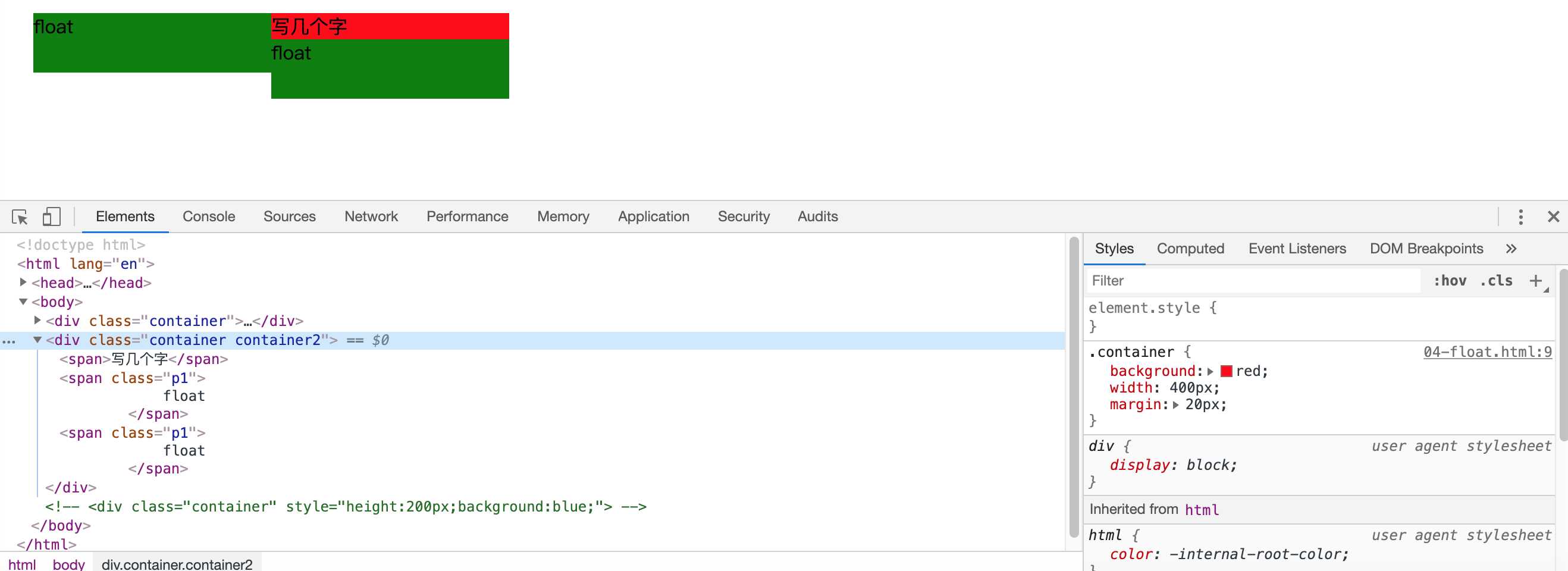The width and height of the screenshot is (1568, 571).
Task: Click the right green float box on page
Action: click(390, 69)
